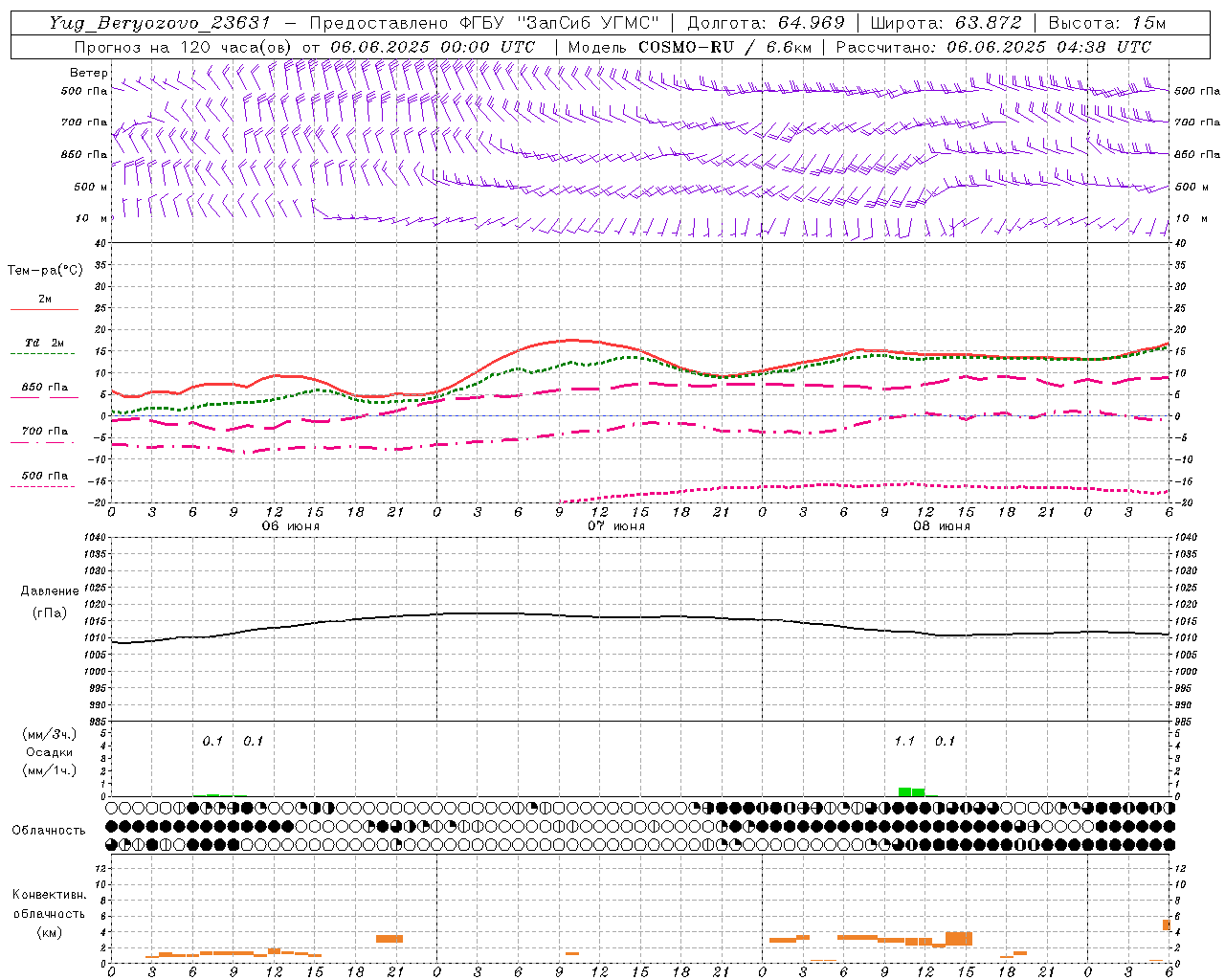The image size is (1225, 980).
Task: Click the 40 value on left temperature axis
Action: click(x=100, y=243)
